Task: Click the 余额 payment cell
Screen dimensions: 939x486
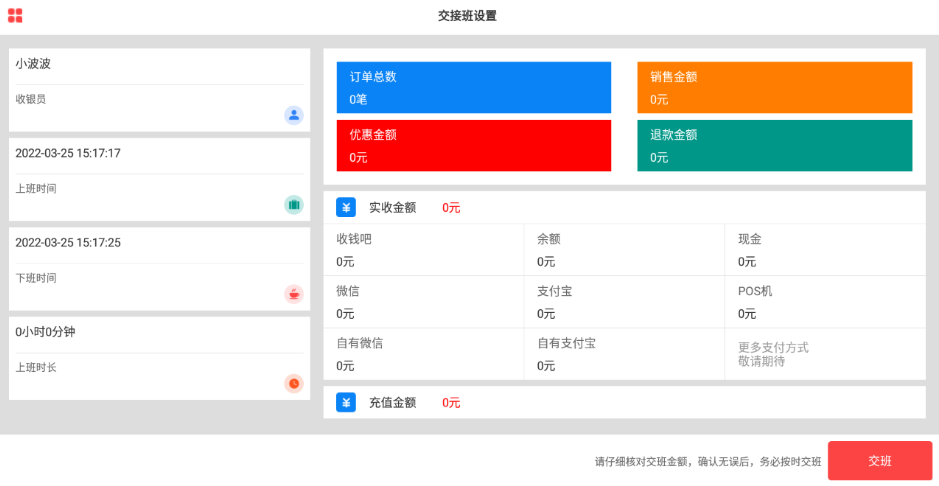Action: [624, 250]
